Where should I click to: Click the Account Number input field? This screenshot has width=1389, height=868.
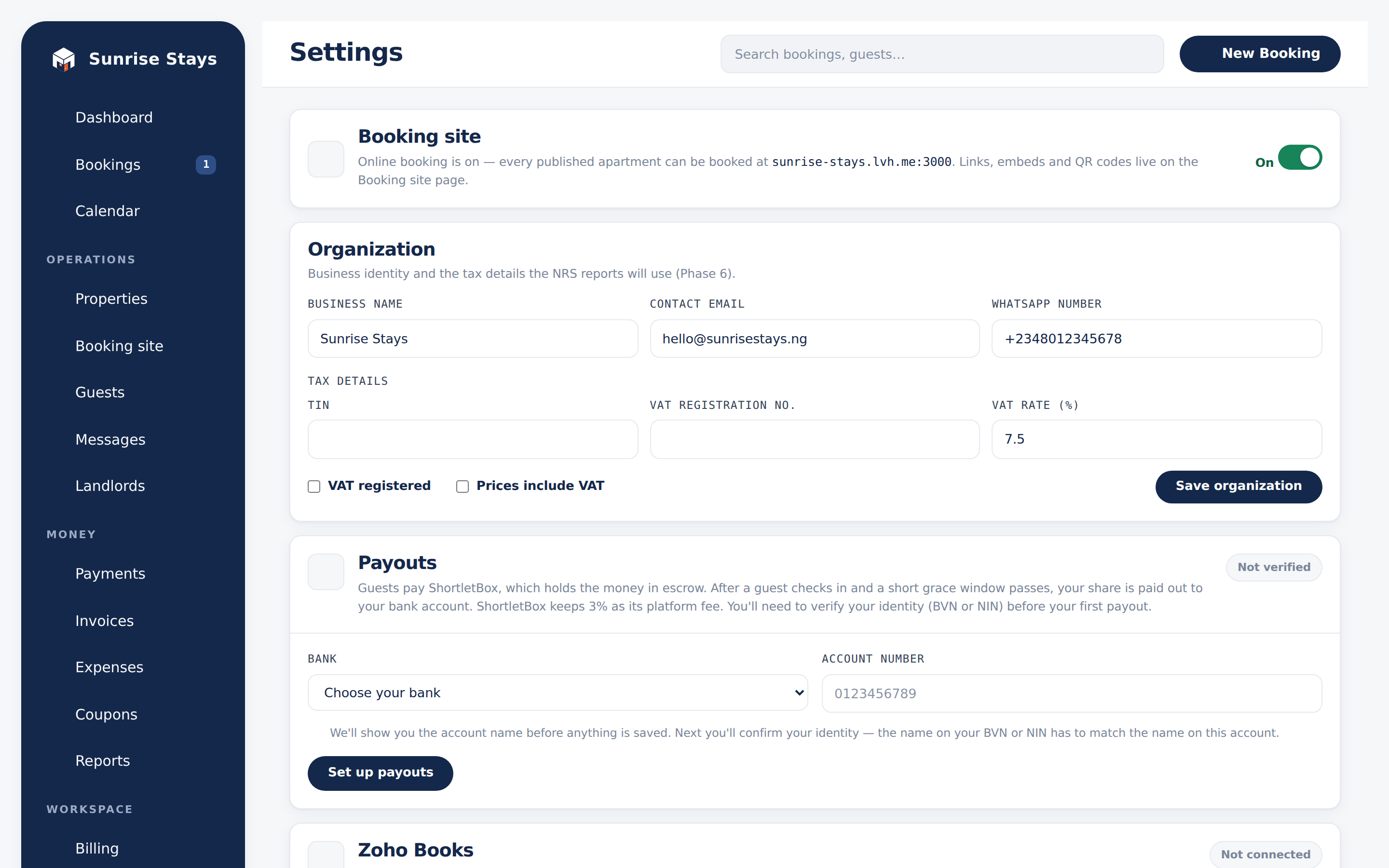pos(1072,694)
